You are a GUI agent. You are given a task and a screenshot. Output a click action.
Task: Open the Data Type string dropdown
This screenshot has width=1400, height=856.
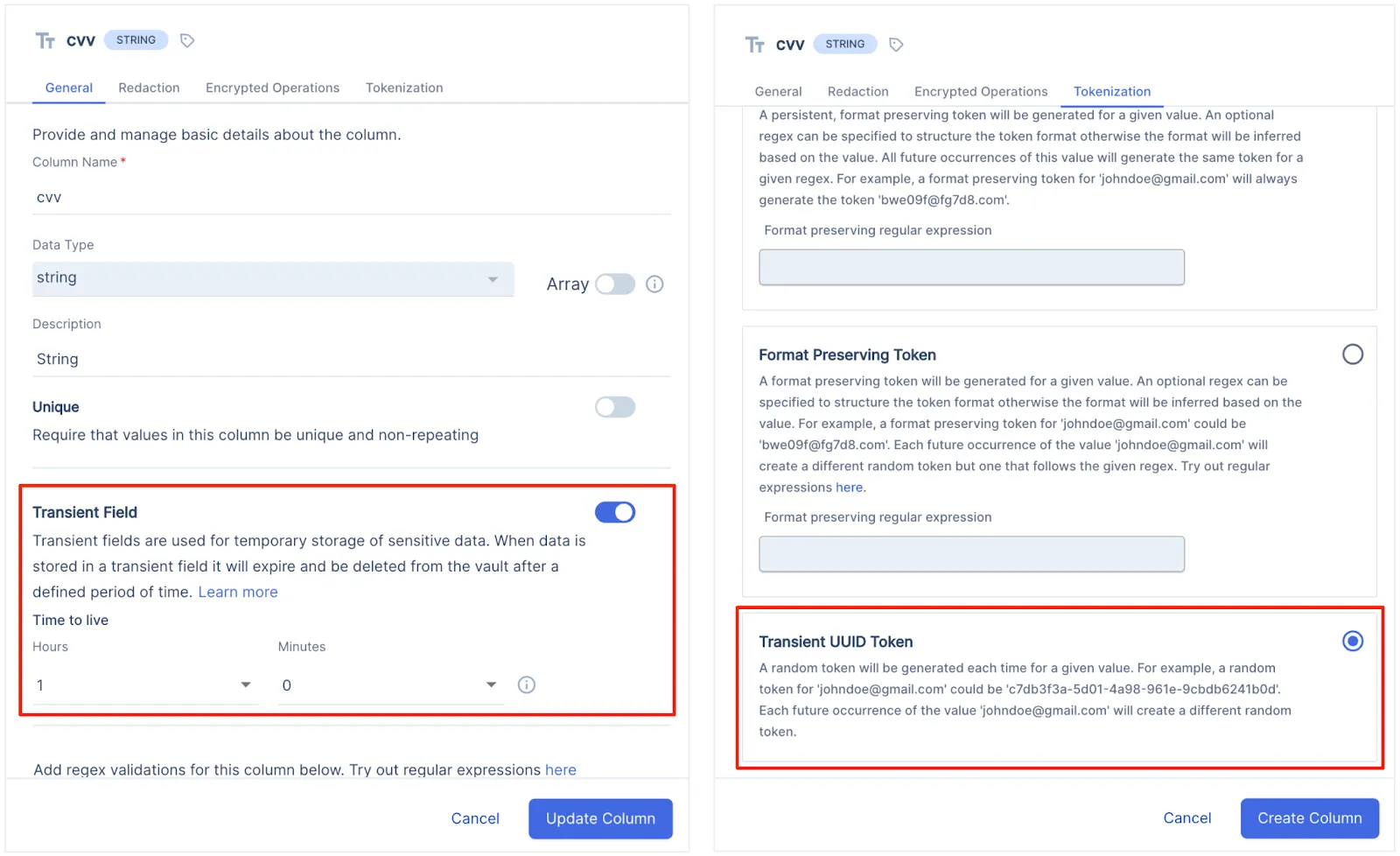click(x=272, y=279)
